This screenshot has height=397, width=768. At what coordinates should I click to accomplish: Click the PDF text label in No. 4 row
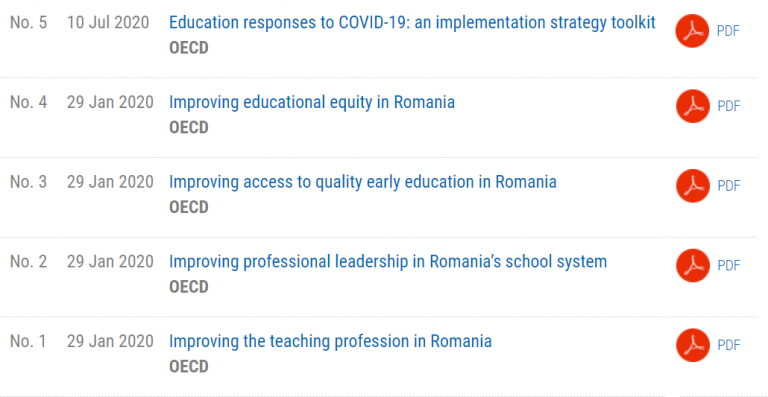coord(728,106)
